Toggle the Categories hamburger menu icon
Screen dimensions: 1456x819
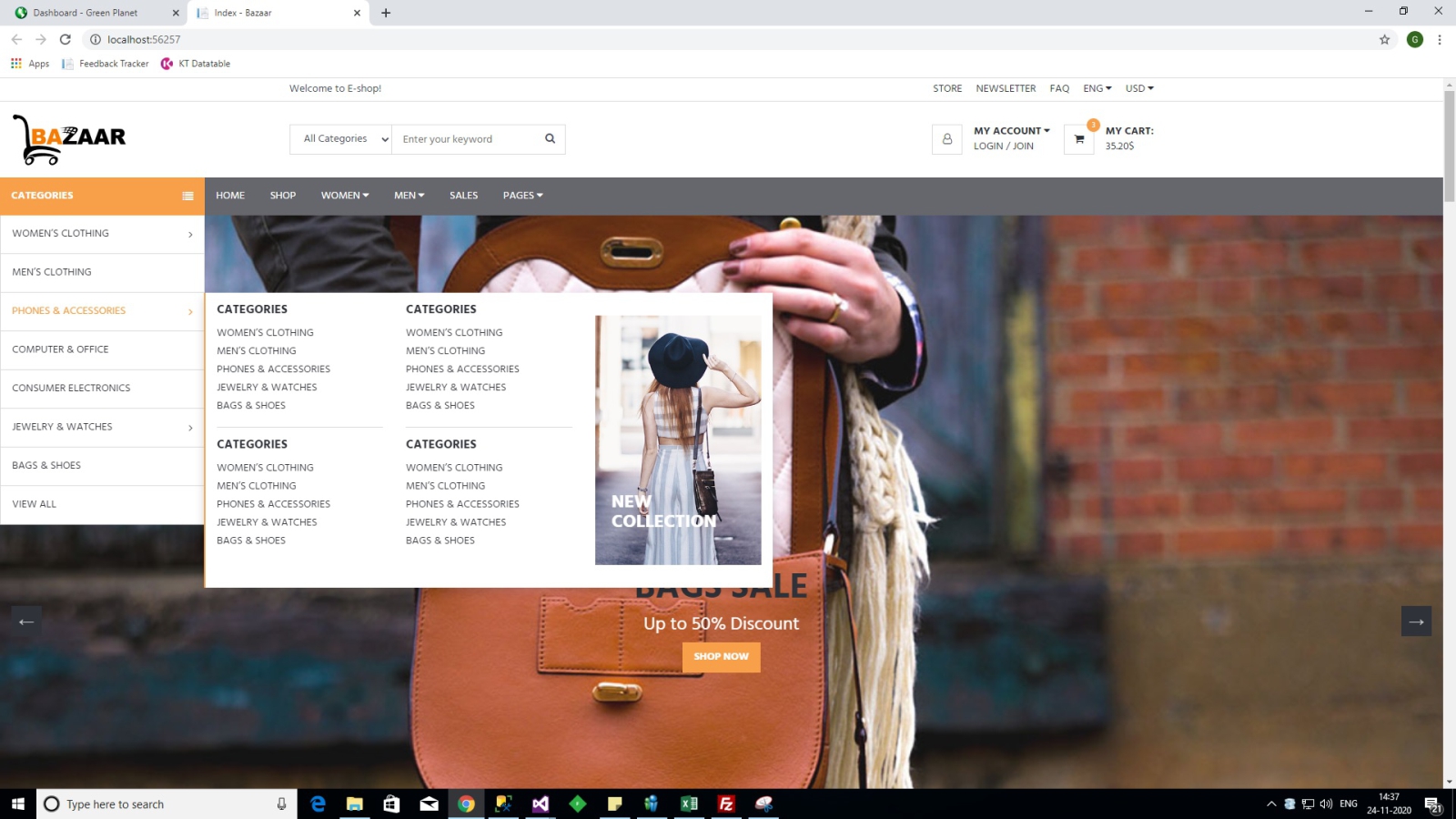(187, 196)
